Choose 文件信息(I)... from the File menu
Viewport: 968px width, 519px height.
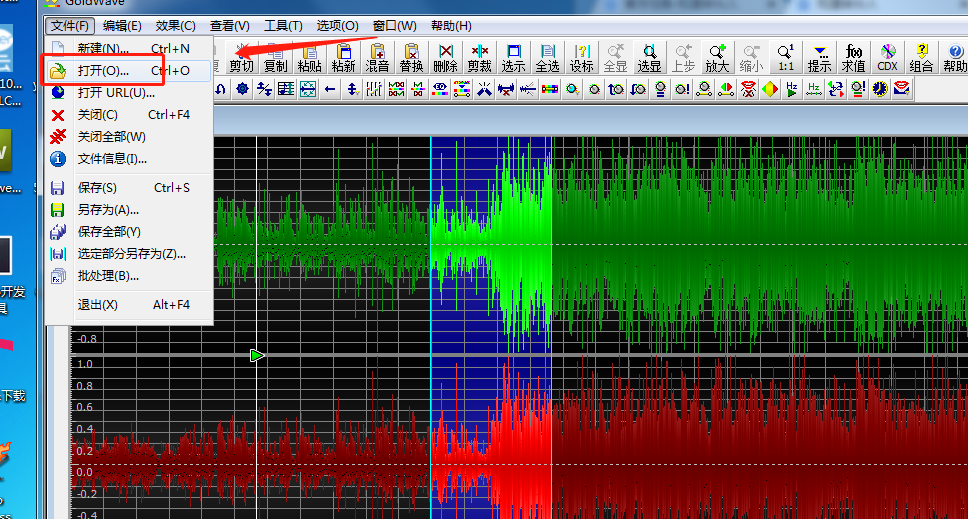(x=129, y=159)
